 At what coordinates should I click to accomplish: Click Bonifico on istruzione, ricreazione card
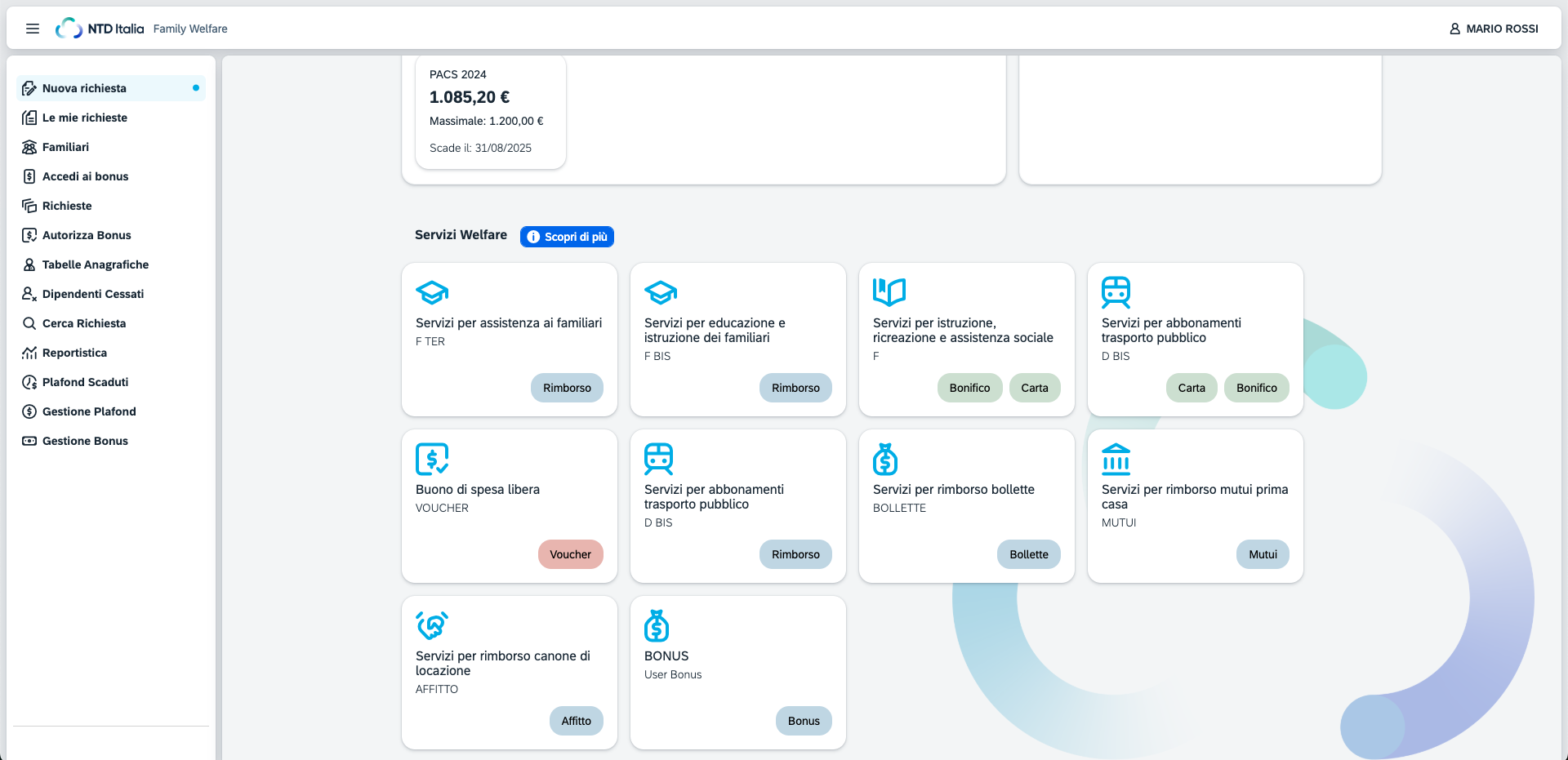pos(969,388)
